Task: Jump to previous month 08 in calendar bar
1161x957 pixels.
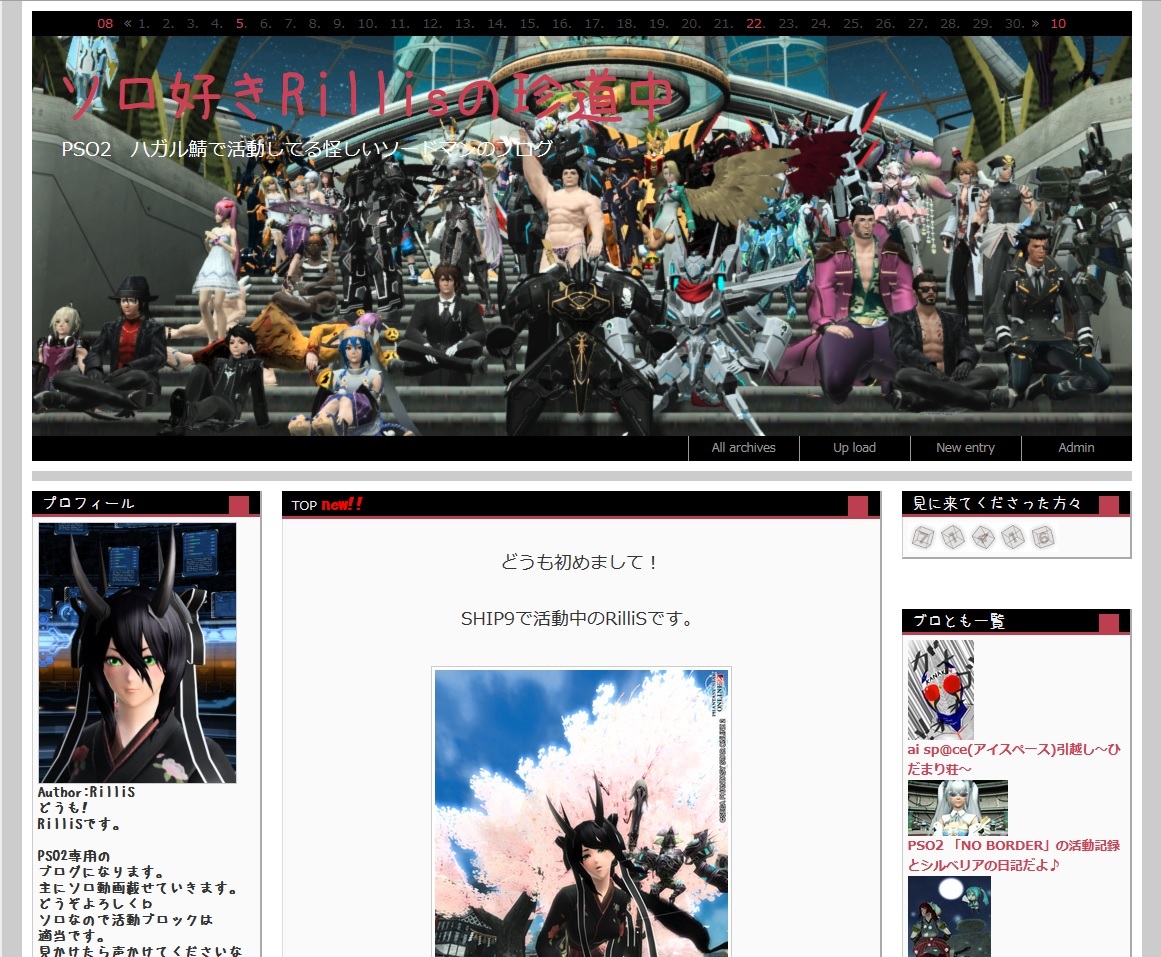Action: point(105,24)
